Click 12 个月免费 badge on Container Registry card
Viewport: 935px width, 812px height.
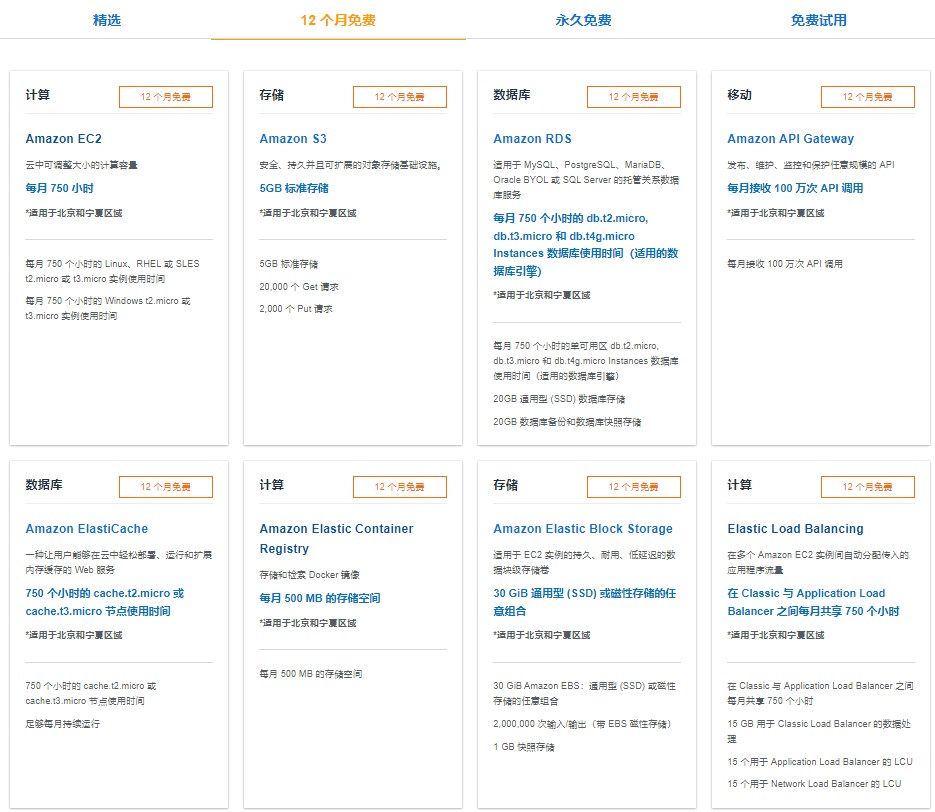pyautogui.click(x=400, y=487)
